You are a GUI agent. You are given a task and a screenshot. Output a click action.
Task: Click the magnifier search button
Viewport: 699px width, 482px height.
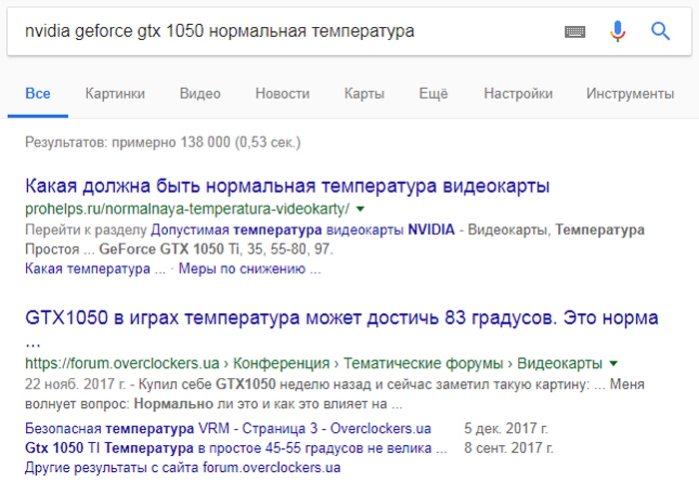pos(660,31)
